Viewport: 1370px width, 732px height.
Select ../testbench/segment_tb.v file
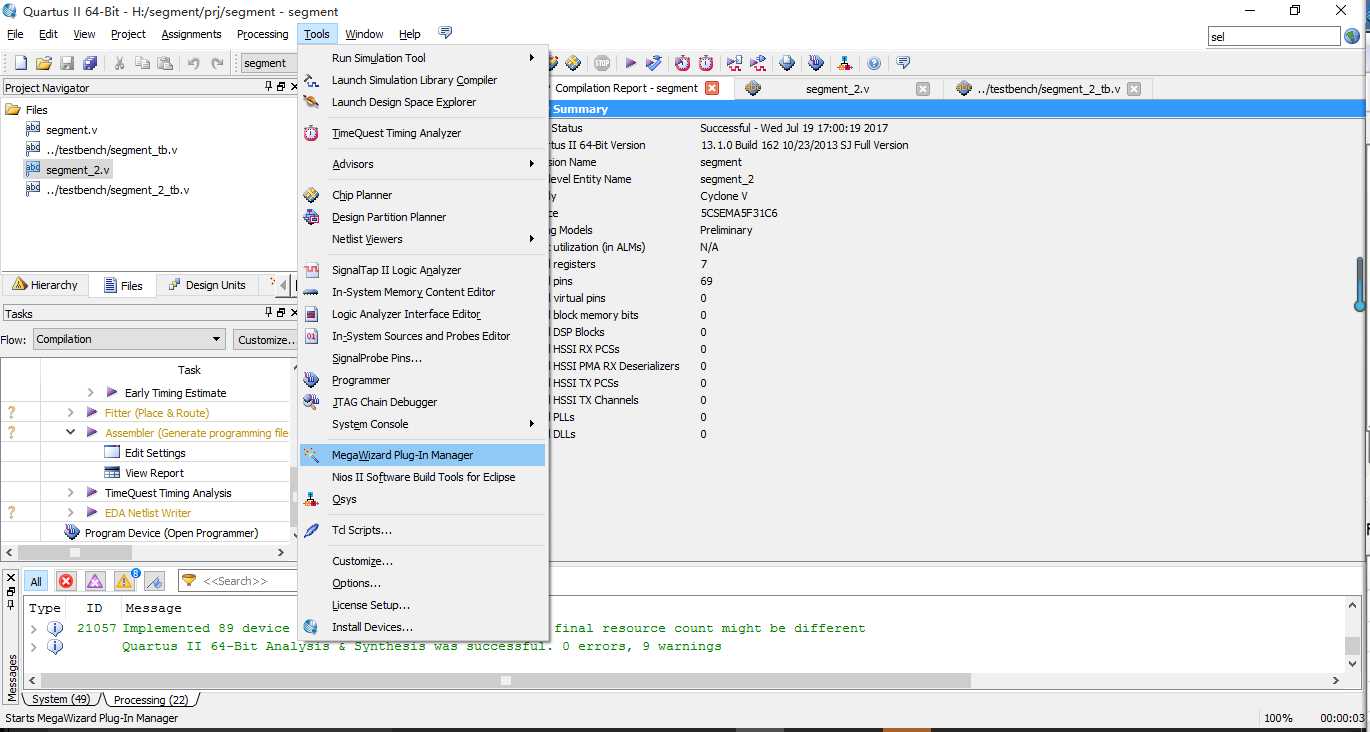tap(112, 150)
